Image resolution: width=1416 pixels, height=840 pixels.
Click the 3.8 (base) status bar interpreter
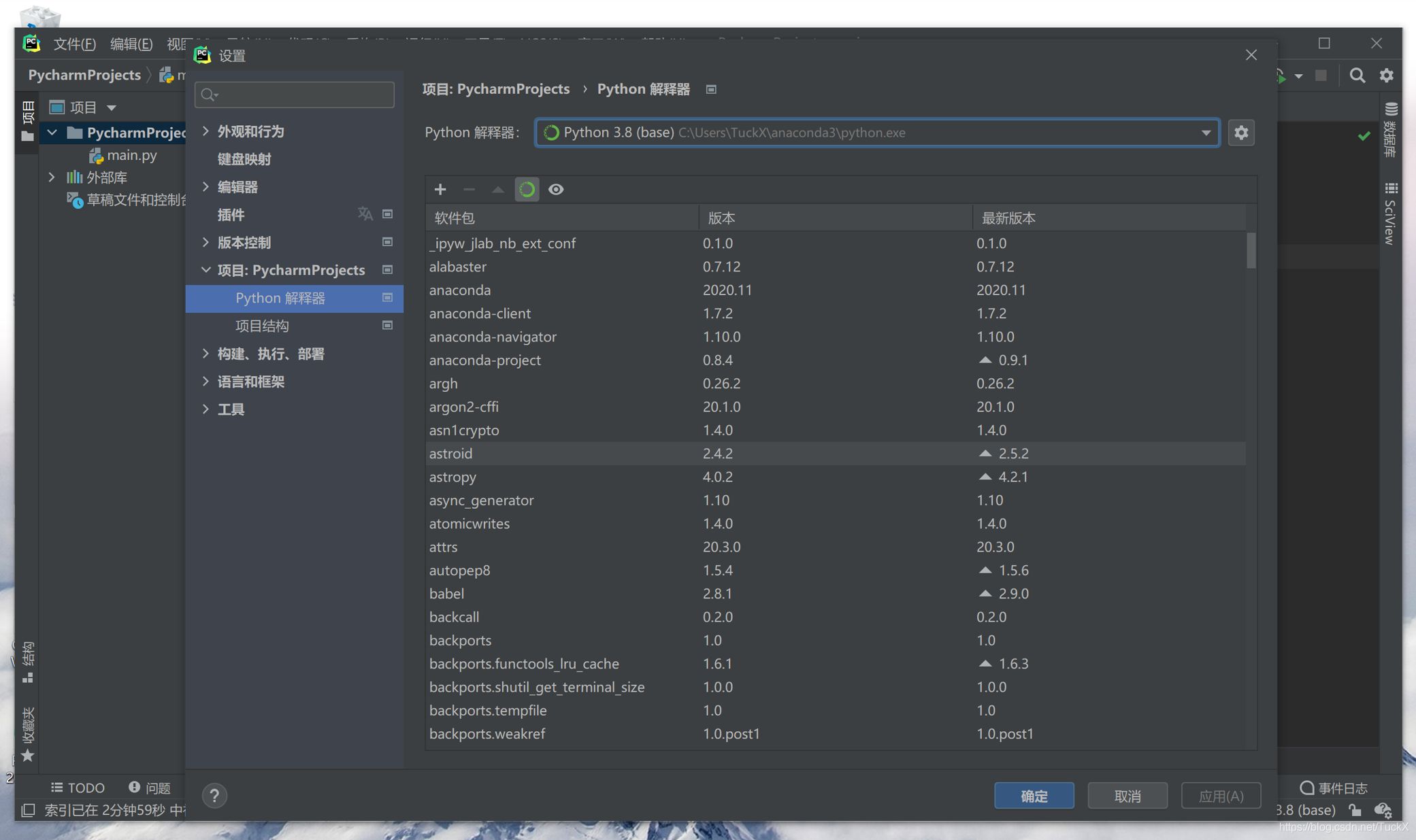[1306, 810]
